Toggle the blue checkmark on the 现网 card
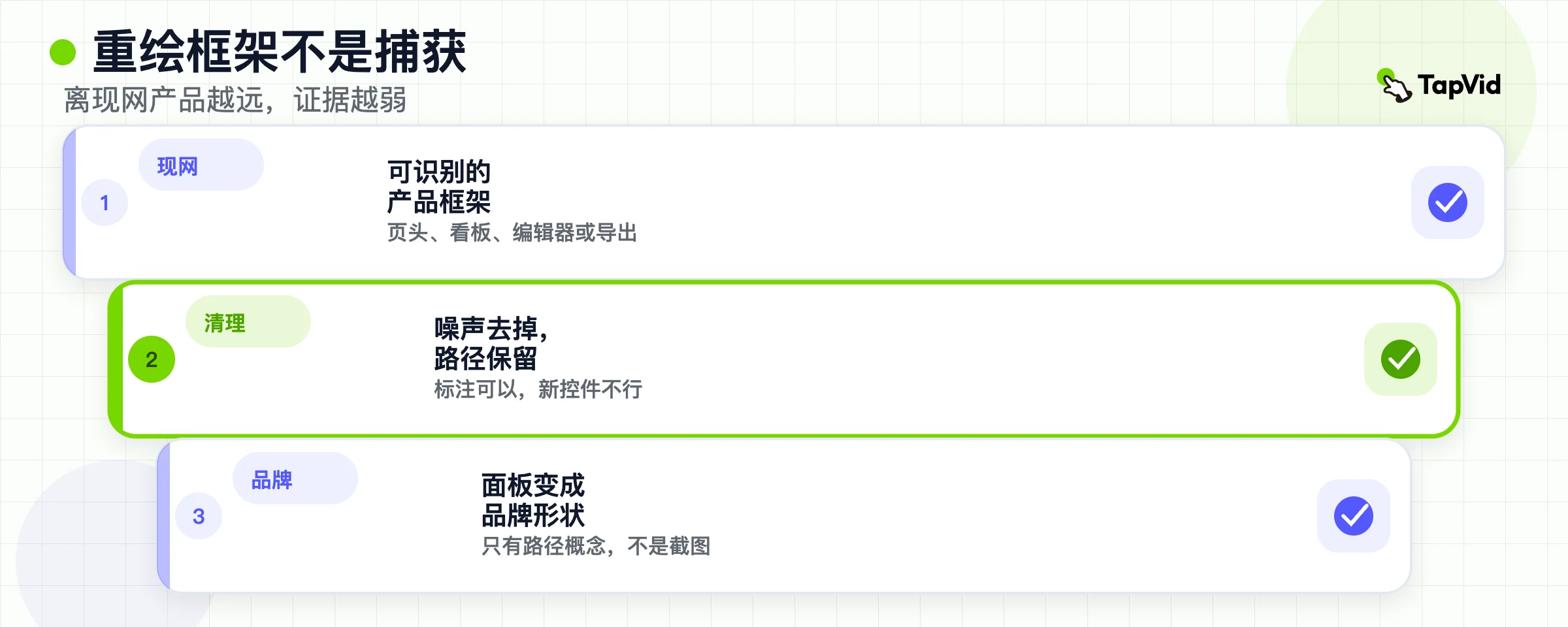The image size is (1568, 627). point(1448,202)
